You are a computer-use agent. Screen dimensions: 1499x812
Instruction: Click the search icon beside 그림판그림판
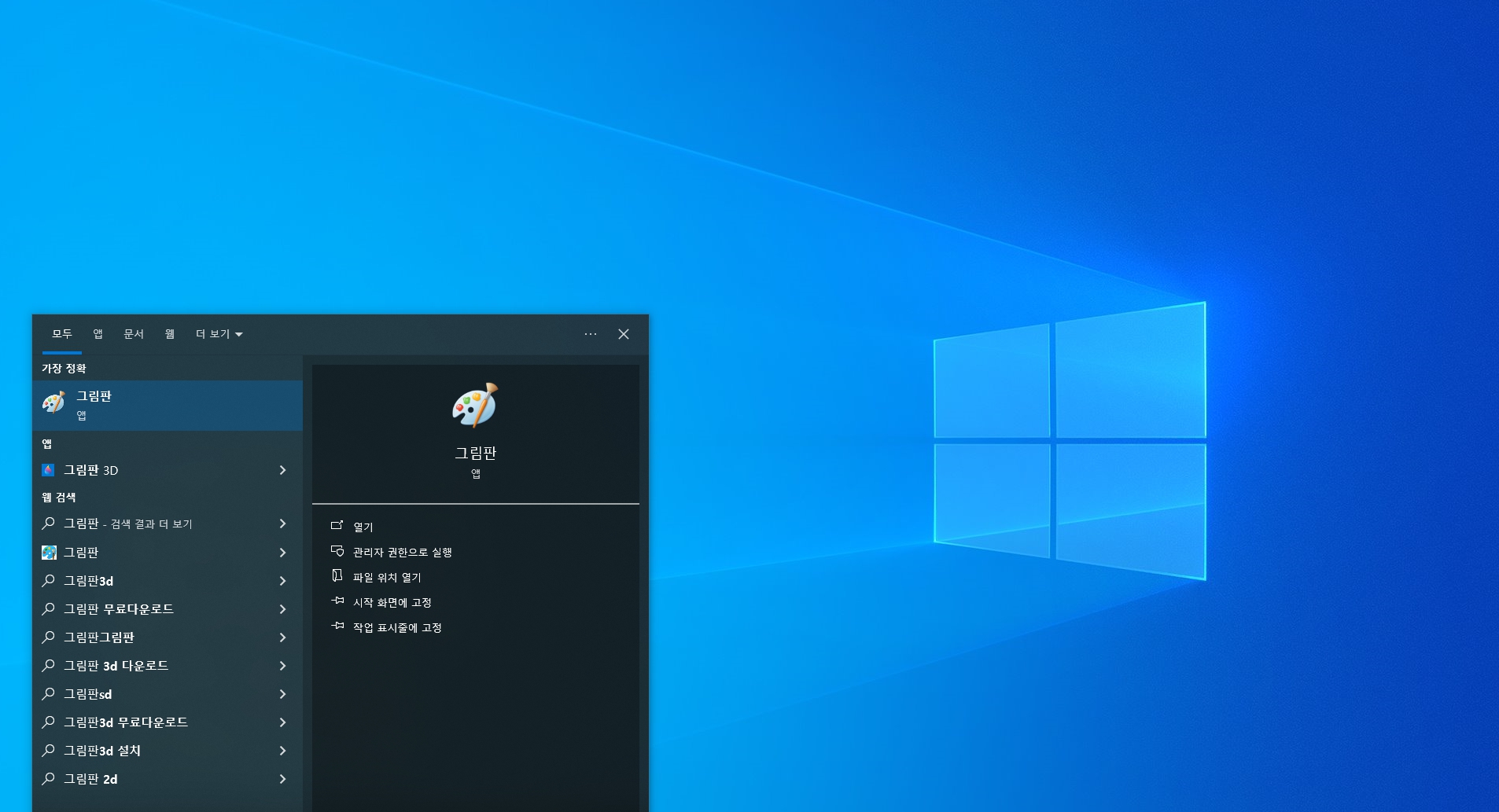coord(49,637)
